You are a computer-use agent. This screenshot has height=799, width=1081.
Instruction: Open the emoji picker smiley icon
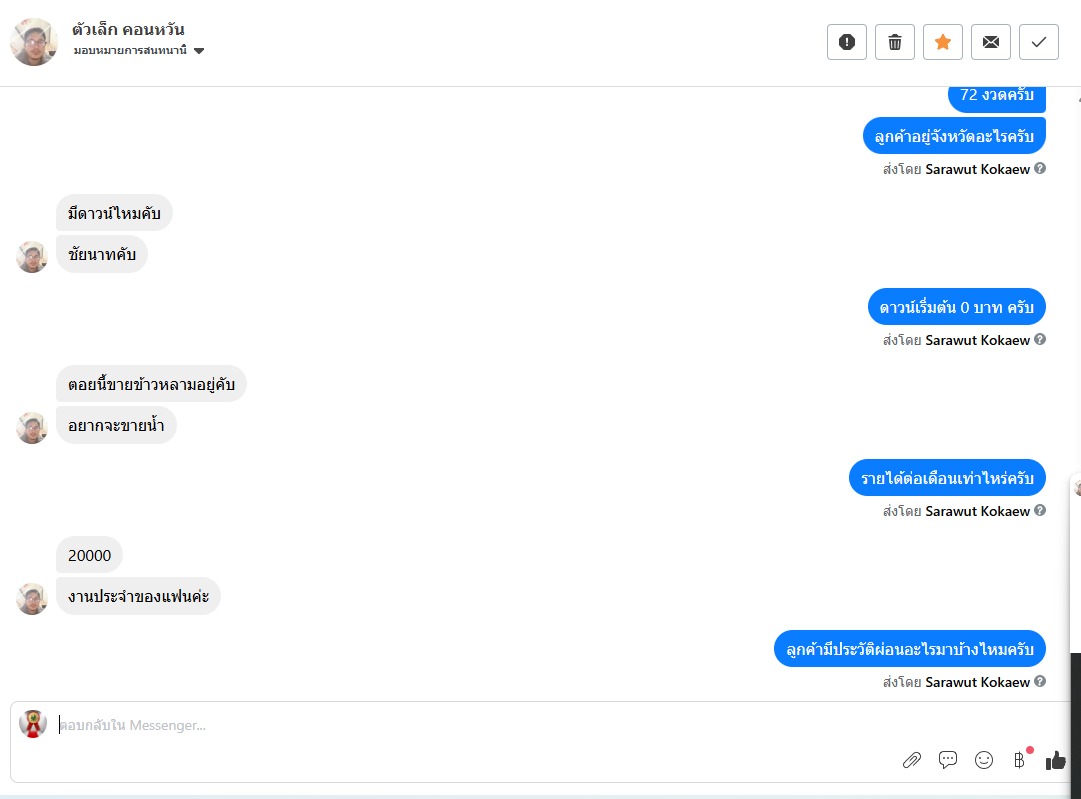984,760
